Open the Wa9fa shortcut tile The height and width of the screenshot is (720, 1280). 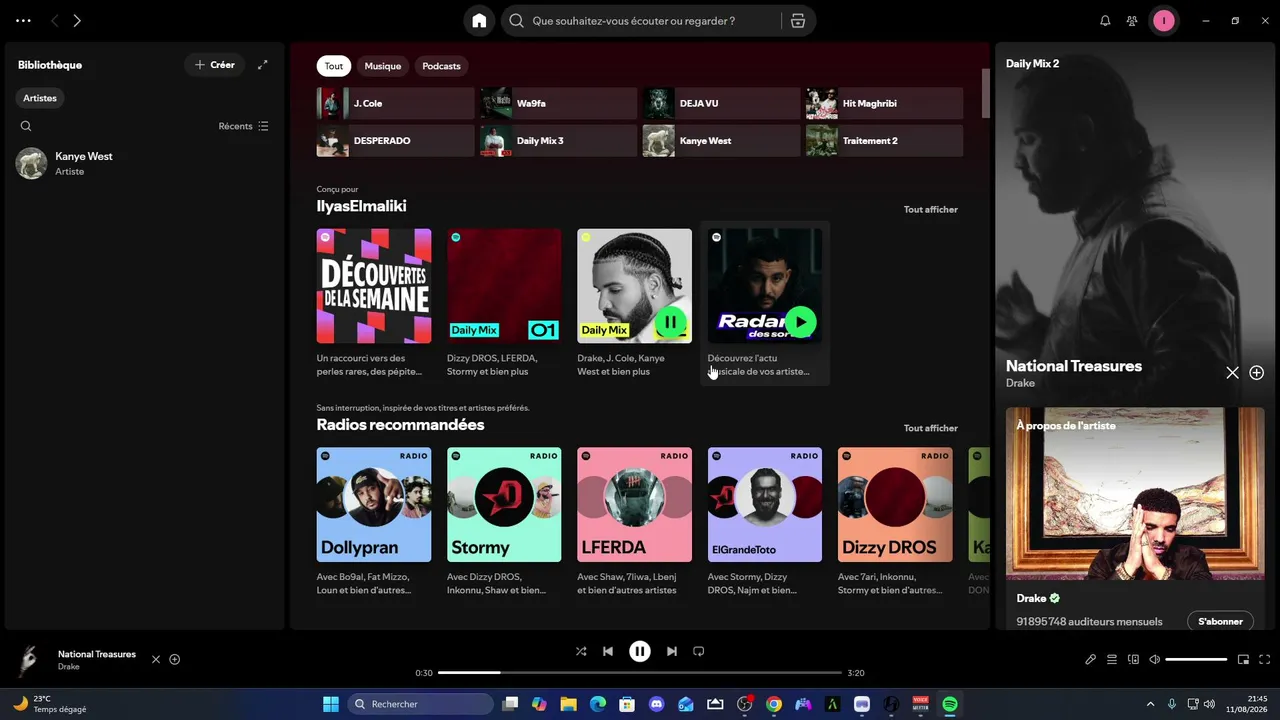pyautogui.click(x=559, y=103)
